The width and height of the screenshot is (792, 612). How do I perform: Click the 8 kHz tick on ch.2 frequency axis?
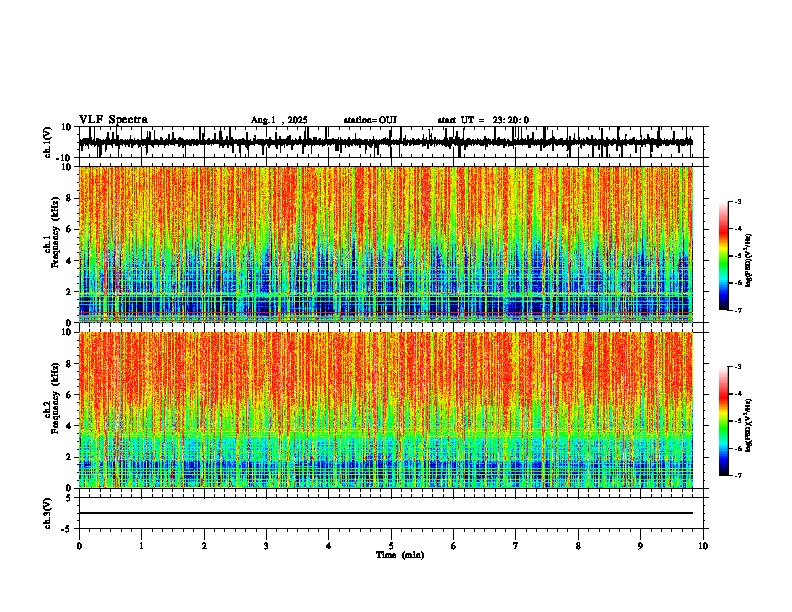pos(69,364)
